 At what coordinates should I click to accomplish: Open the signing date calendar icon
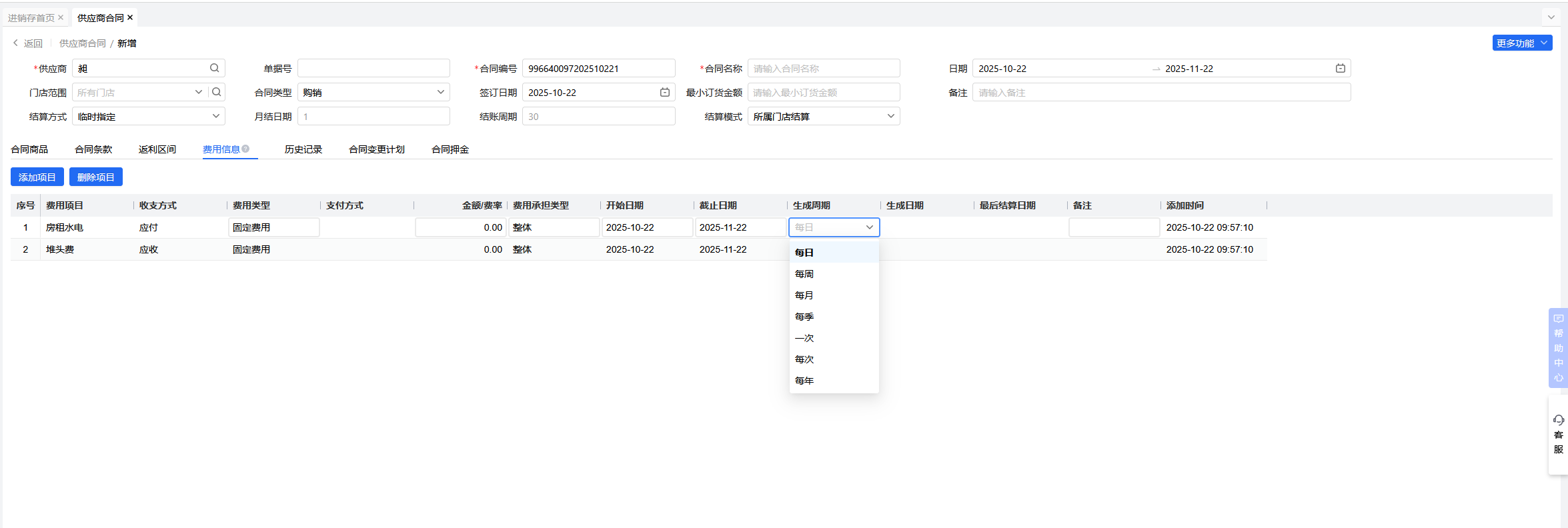coord(664,92)
